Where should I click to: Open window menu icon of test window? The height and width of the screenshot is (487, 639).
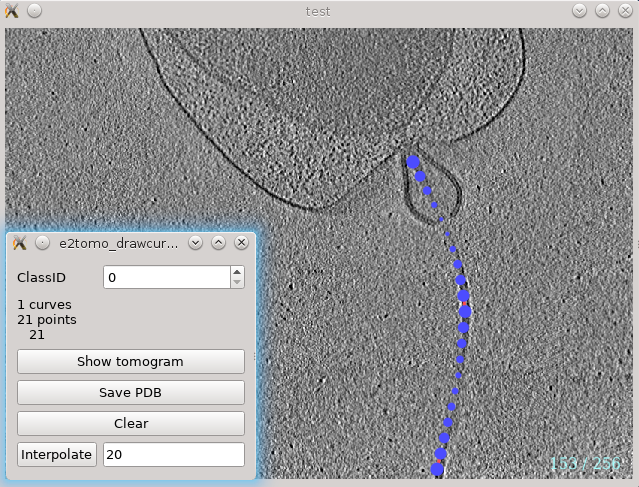point(12,11)
